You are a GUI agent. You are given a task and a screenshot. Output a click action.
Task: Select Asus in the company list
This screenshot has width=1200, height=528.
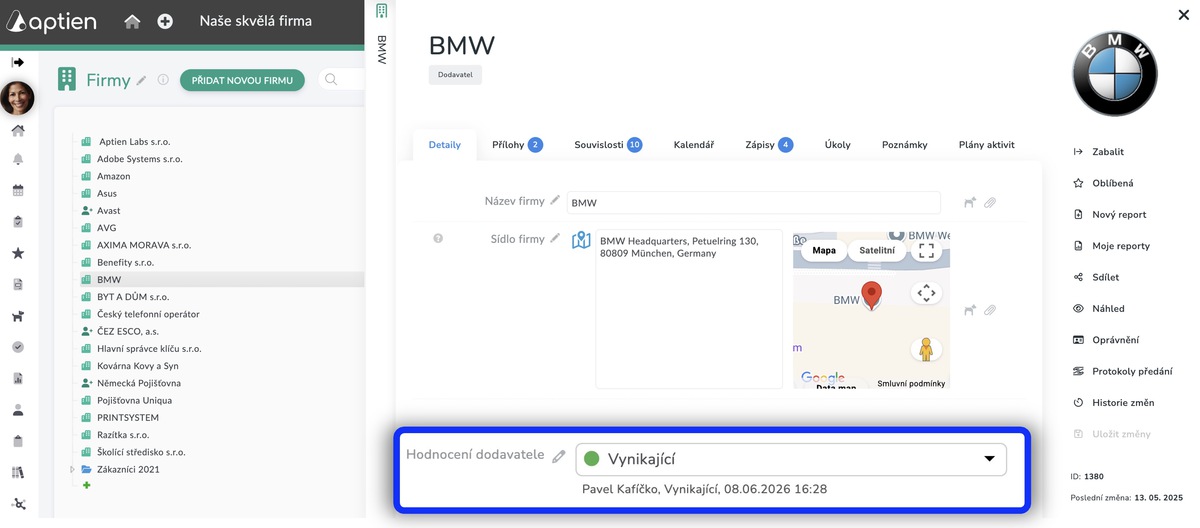coord(106,193)
